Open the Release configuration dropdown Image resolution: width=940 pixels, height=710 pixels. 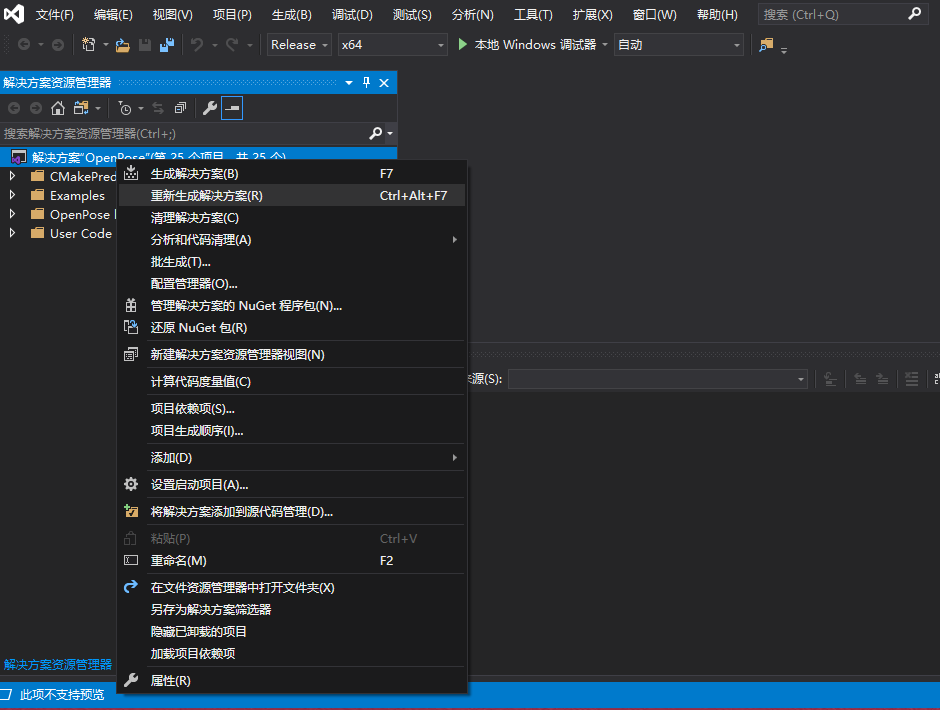(x=299, y=45)
